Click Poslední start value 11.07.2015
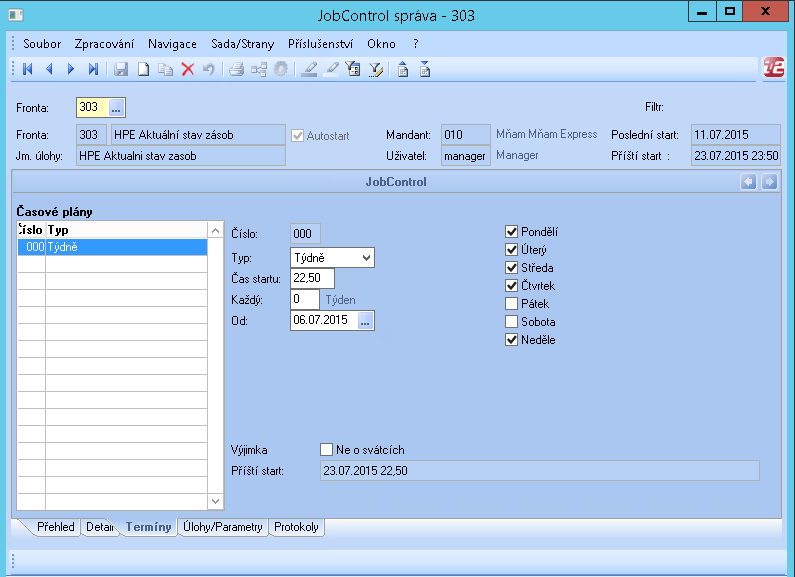This screenshot has width=795, height=577. click(735, 135)
